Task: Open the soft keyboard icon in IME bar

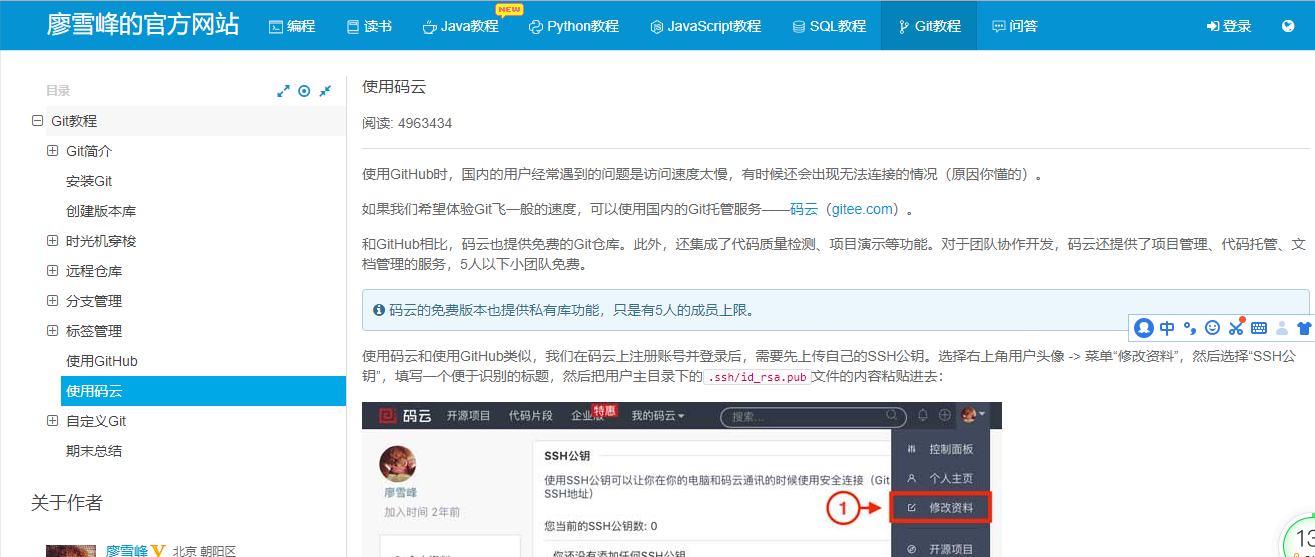Action: [x=1259, y=327]
